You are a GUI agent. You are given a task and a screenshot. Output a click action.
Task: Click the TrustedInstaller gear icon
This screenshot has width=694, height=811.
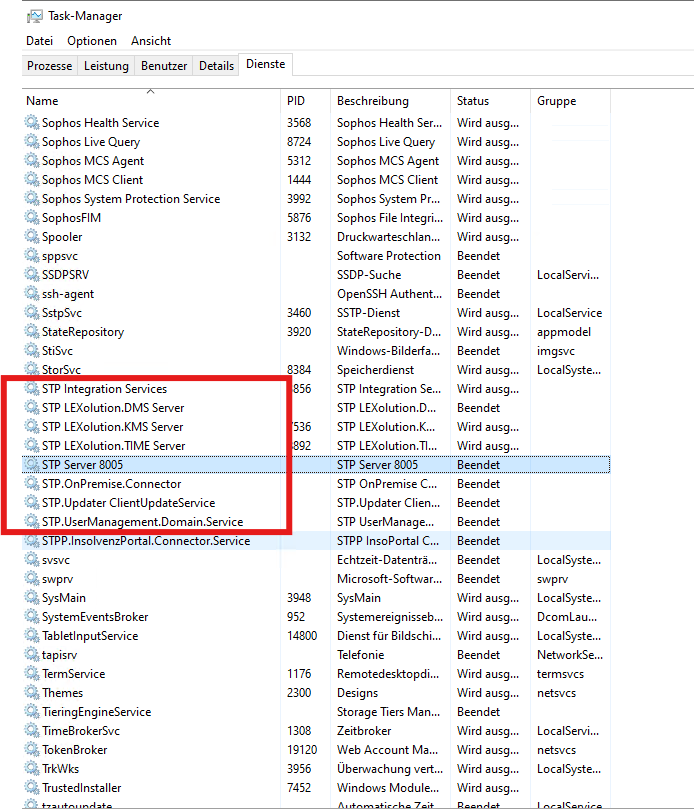[32, 788]
